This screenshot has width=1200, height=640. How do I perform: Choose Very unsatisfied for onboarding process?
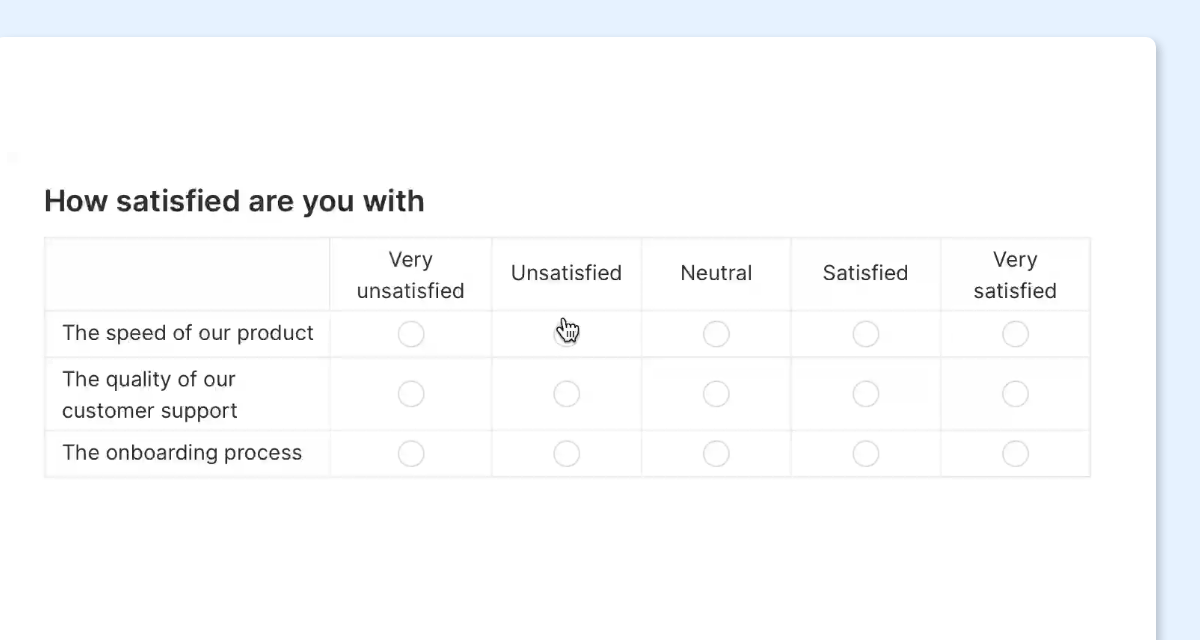[411, 454]
